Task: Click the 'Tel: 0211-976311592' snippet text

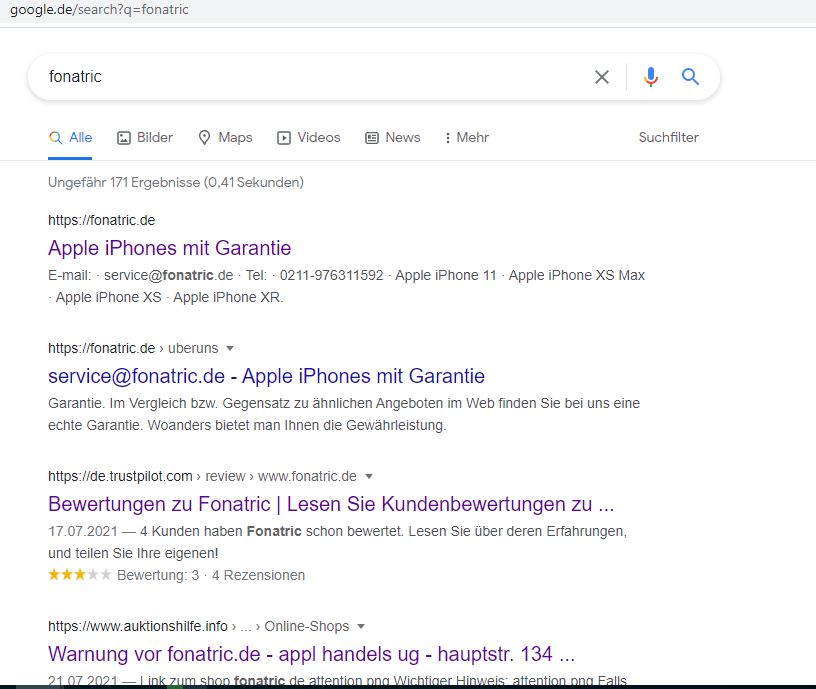Action: [x=314, y=275]
